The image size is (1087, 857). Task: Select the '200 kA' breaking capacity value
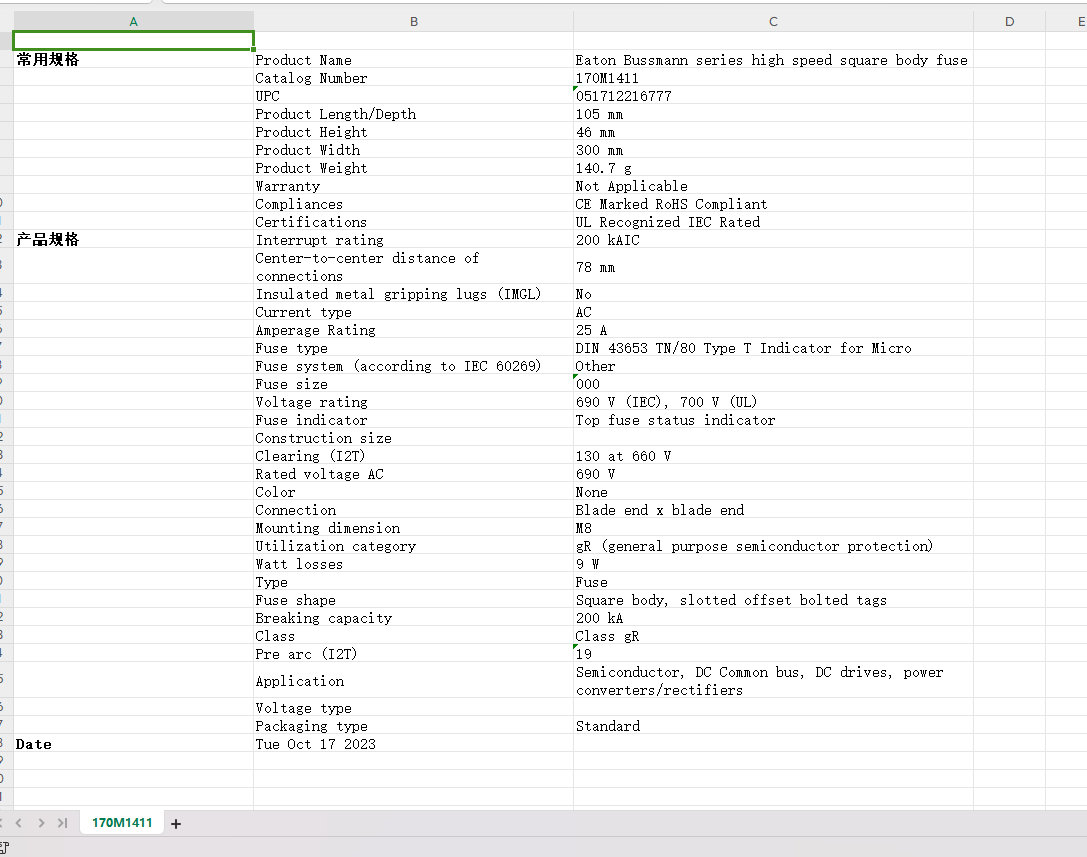774,618
